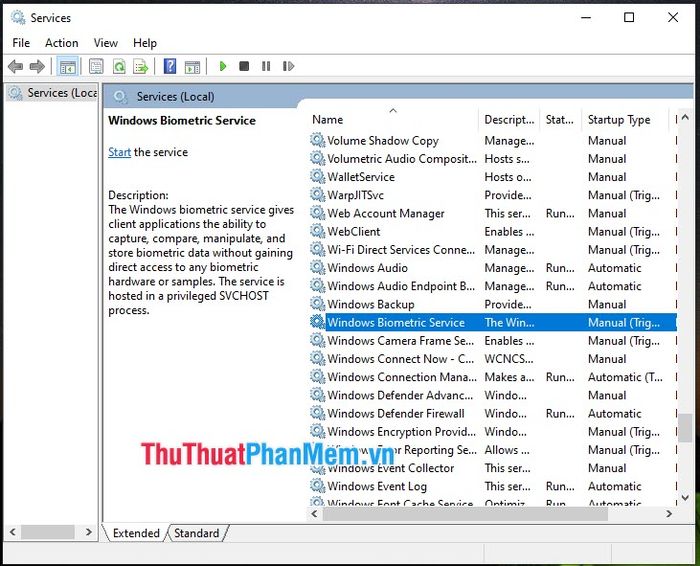Screen dimensions: 700x566
Task: Click the service list horizontal scrollbar thumb
Action: point(465,514)
